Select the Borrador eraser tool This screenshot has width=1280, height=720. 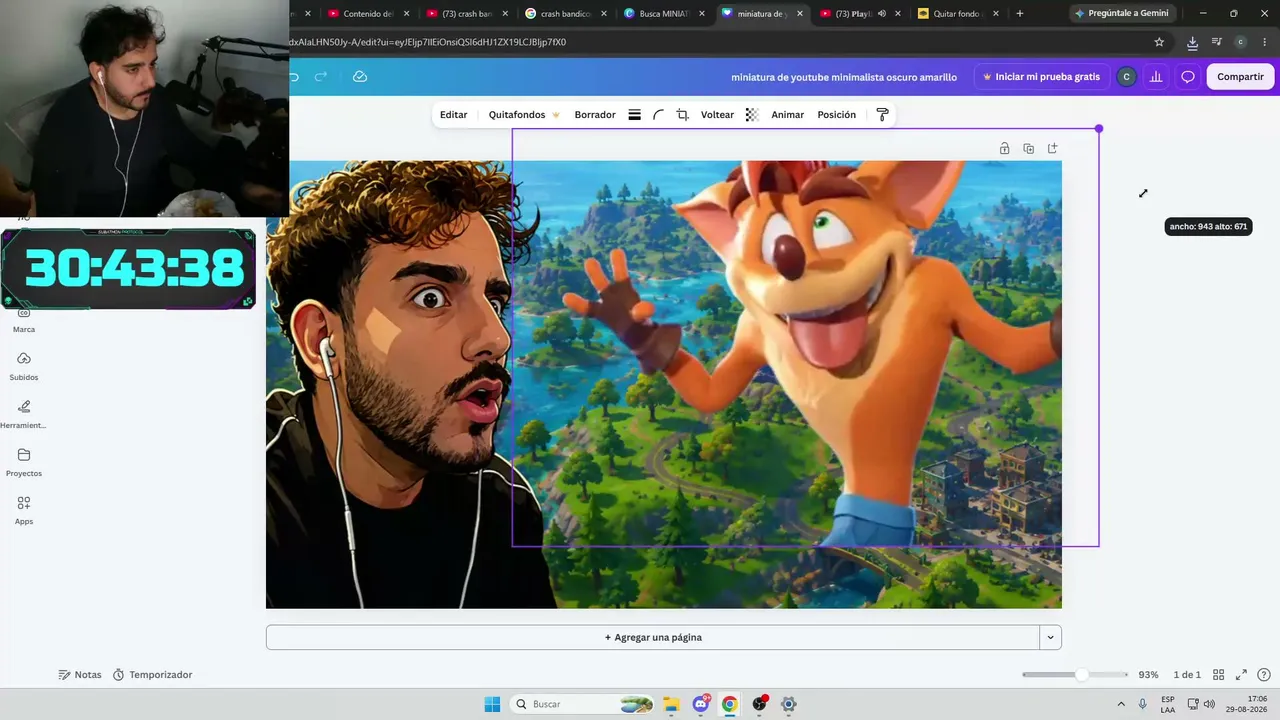click(595, 115)
